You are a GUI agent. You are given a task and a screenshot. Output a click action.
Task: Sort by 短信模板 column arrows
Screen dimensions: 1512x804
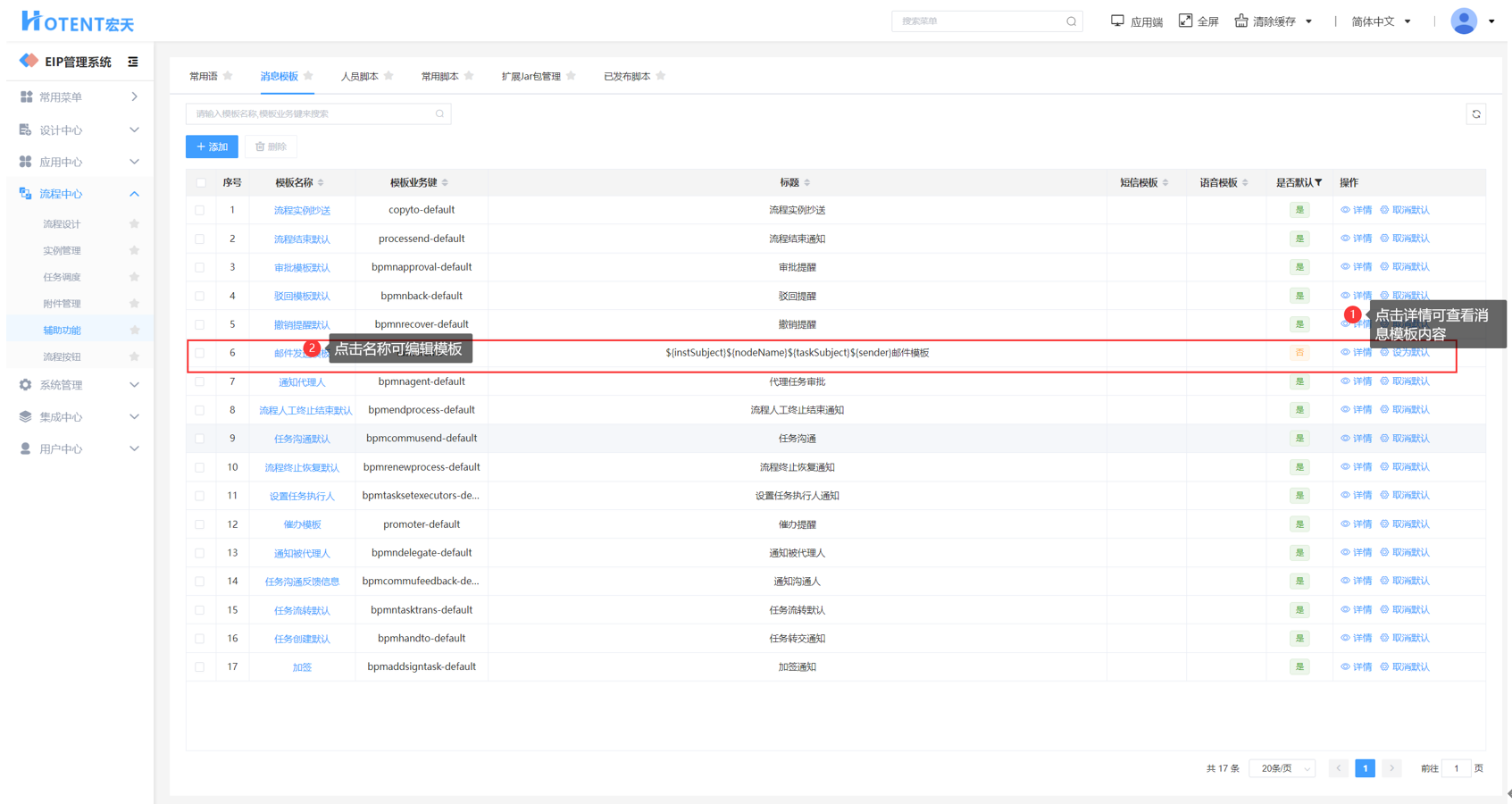tap(1165, 182)
